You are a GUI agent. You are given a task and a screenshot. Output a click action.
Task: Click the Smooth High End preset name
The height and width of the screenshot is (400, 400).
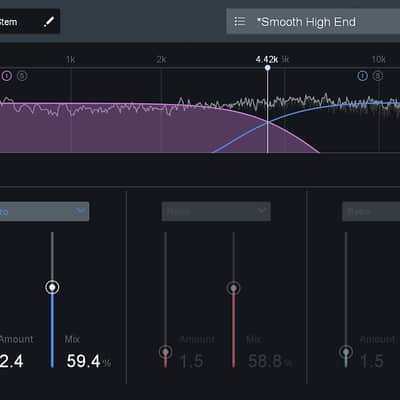[306, 22]
